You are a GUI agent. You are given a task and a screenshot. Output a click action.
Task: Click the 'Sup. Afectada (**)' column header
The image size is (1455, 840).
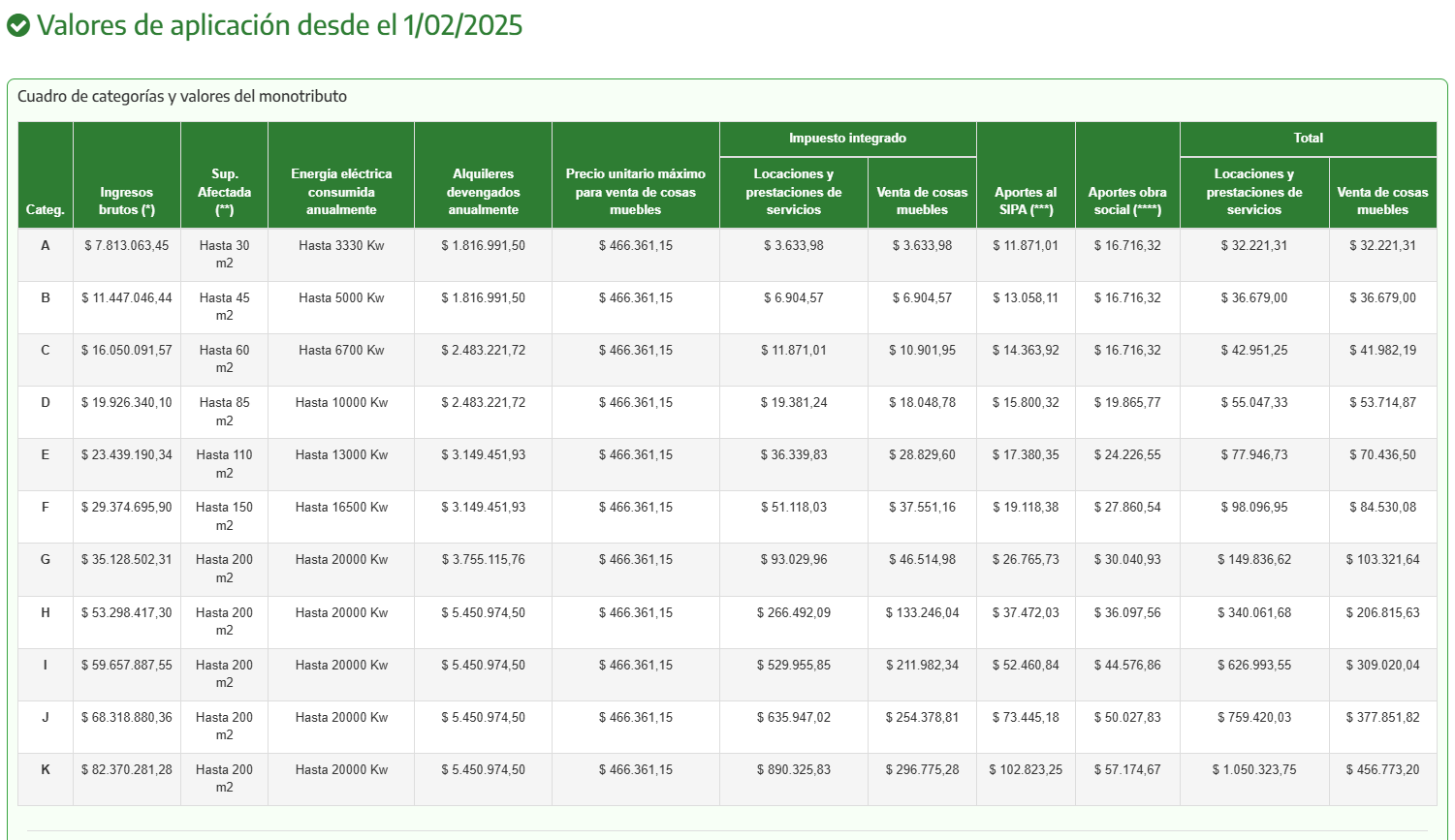click(x=225, y=192)
